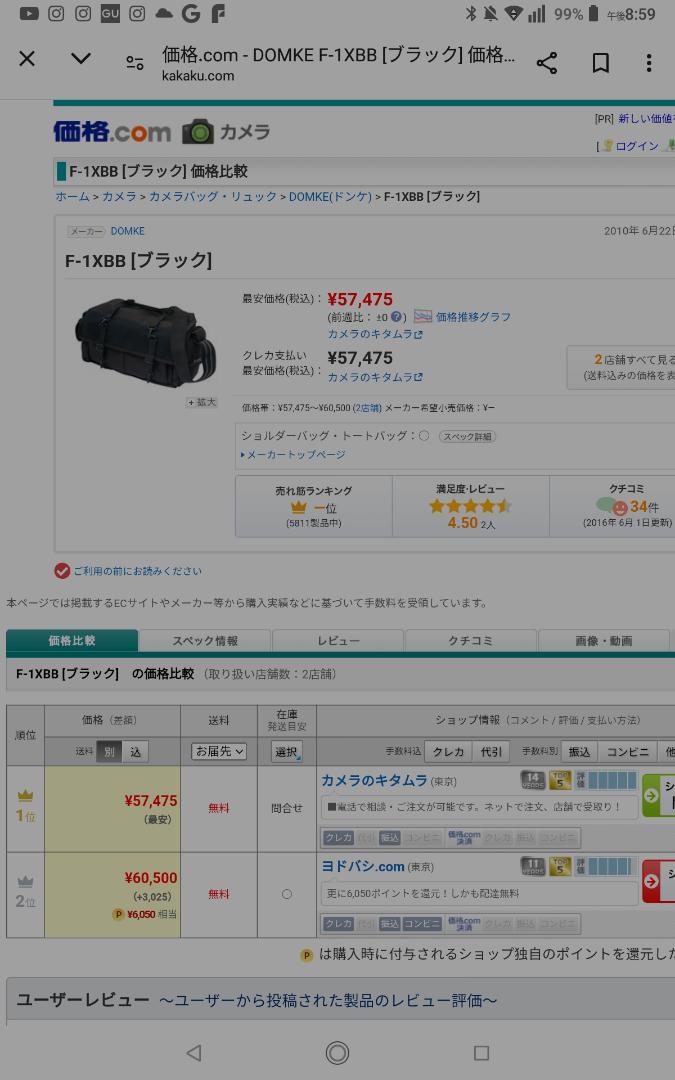Open the メーカートップページ link

click(x=293, y=455)
